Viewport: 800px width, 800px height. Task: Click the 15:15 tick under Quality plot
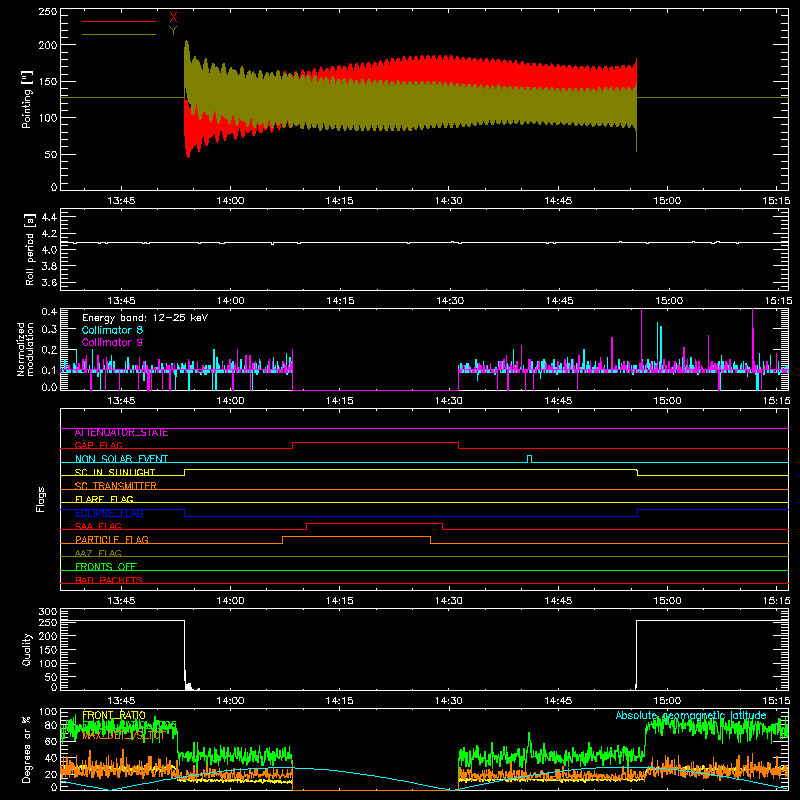pos(777,701)
